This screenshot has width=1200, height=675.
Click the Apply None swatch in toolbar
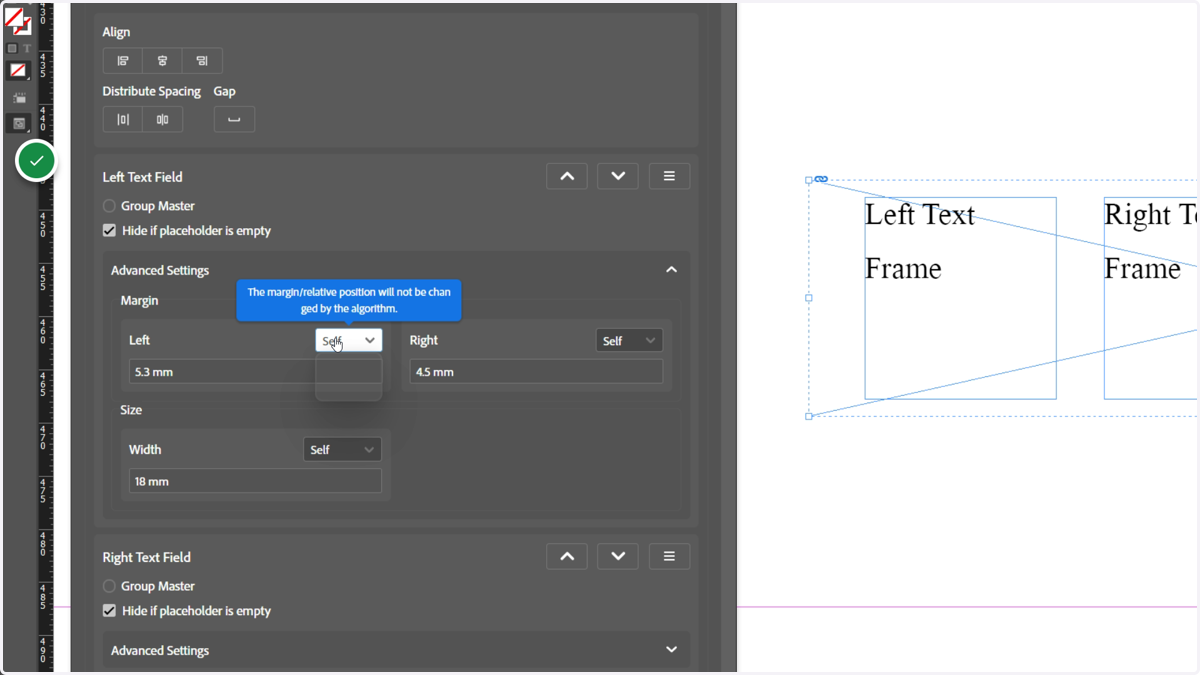click(18, 70)
